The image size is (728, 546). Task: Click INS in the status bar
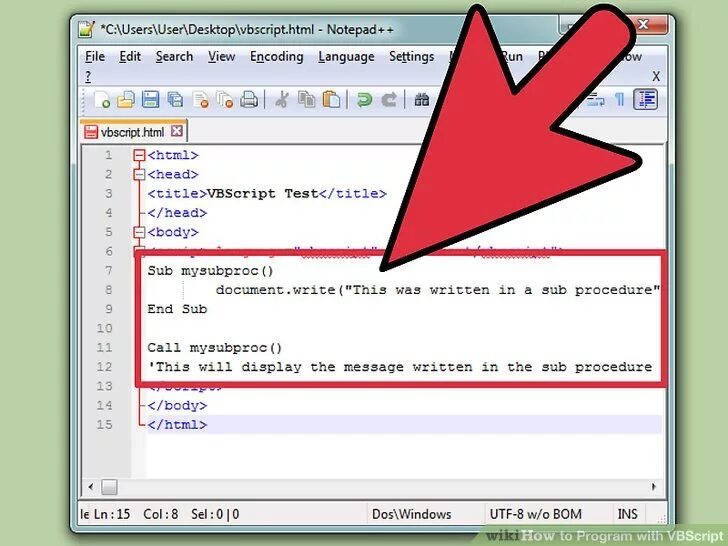pyautogui.click(x=627, y=514)
